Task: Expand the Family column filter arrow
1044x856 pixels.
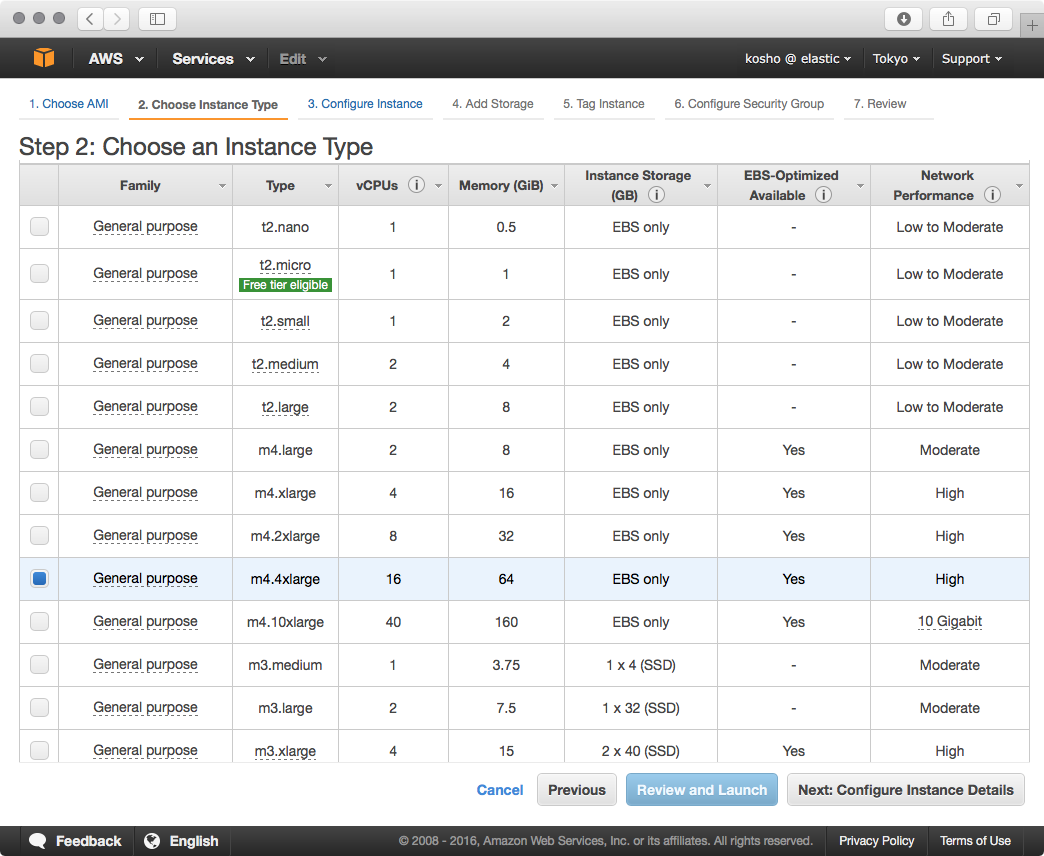Action: 222,186
